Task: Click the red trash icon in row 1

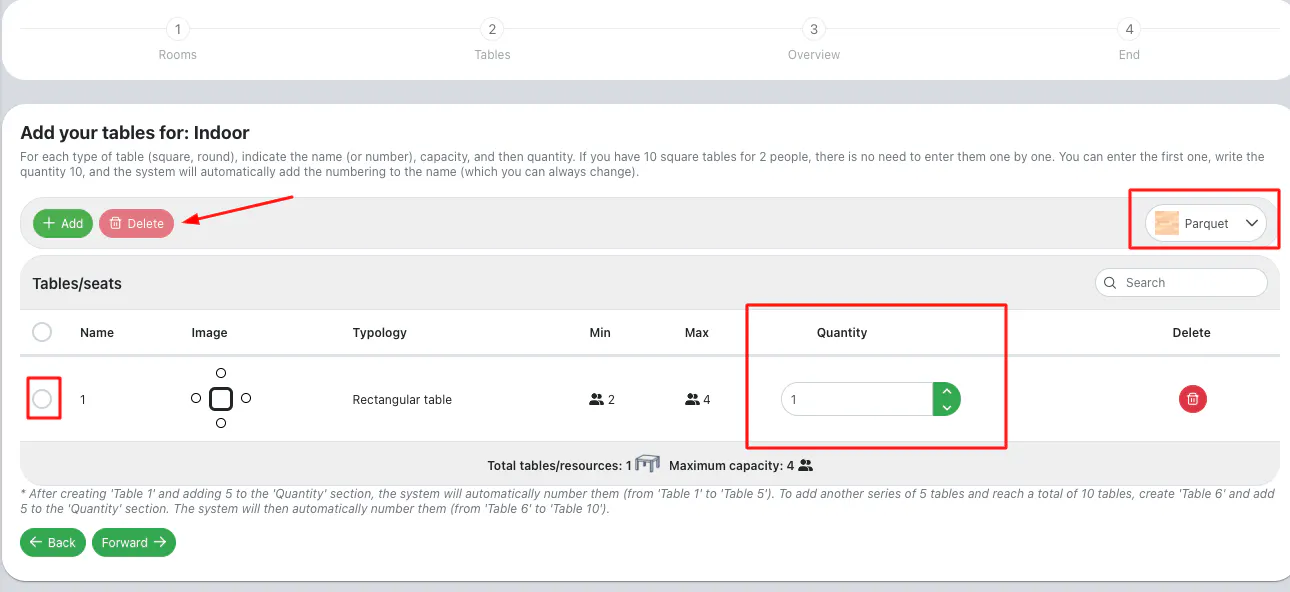Action: coord(1192,399)
